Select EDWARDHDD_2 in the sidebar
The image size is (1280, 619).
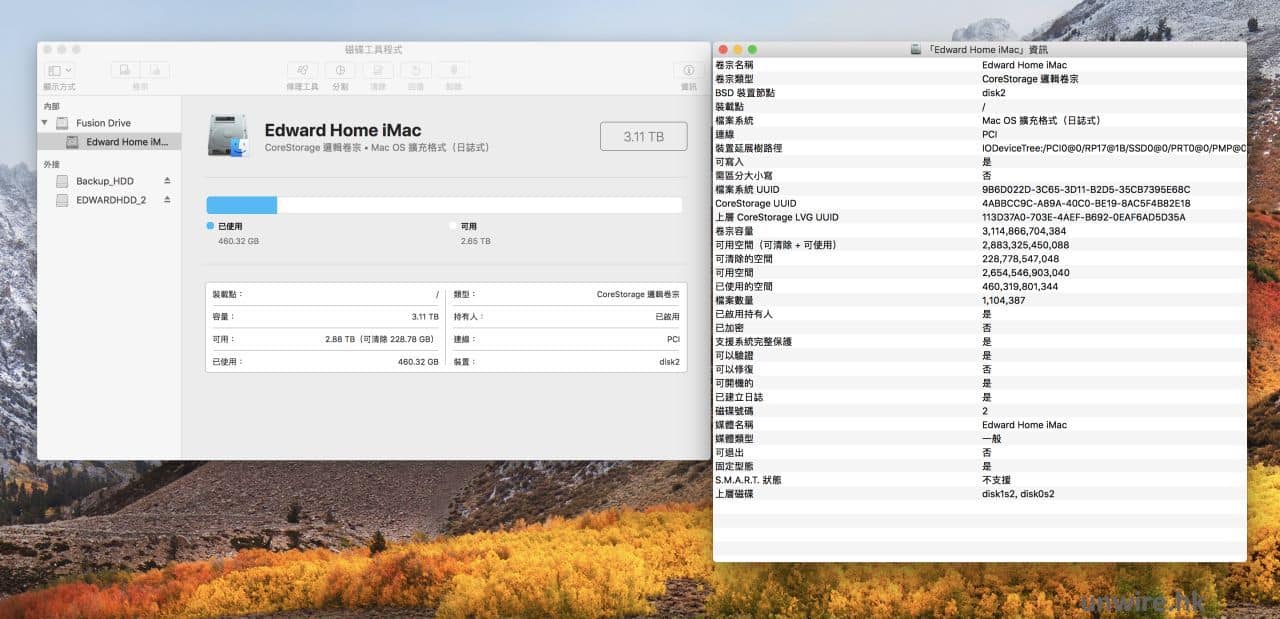click(110, 200)
